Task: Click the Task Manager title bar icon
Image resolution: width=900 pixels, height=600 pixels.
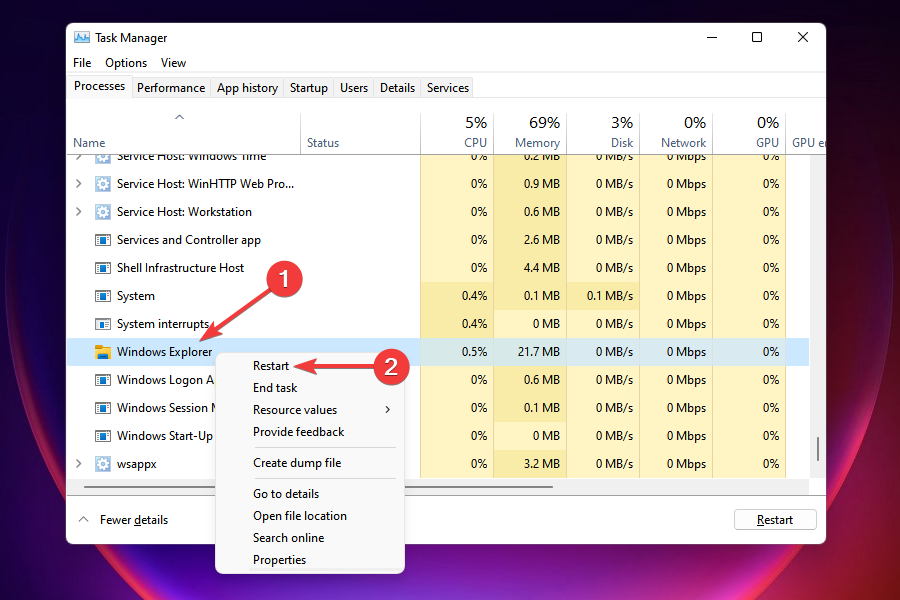Action: click(82, 37)
